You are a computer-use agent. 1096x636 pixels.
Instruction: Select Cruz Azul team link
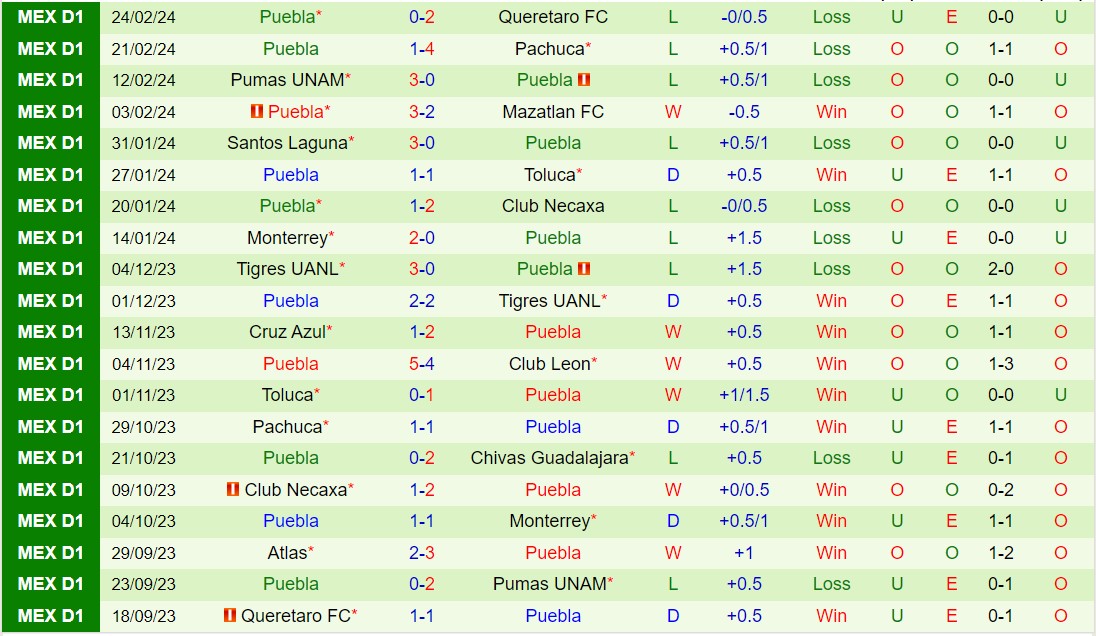(287, 332)
